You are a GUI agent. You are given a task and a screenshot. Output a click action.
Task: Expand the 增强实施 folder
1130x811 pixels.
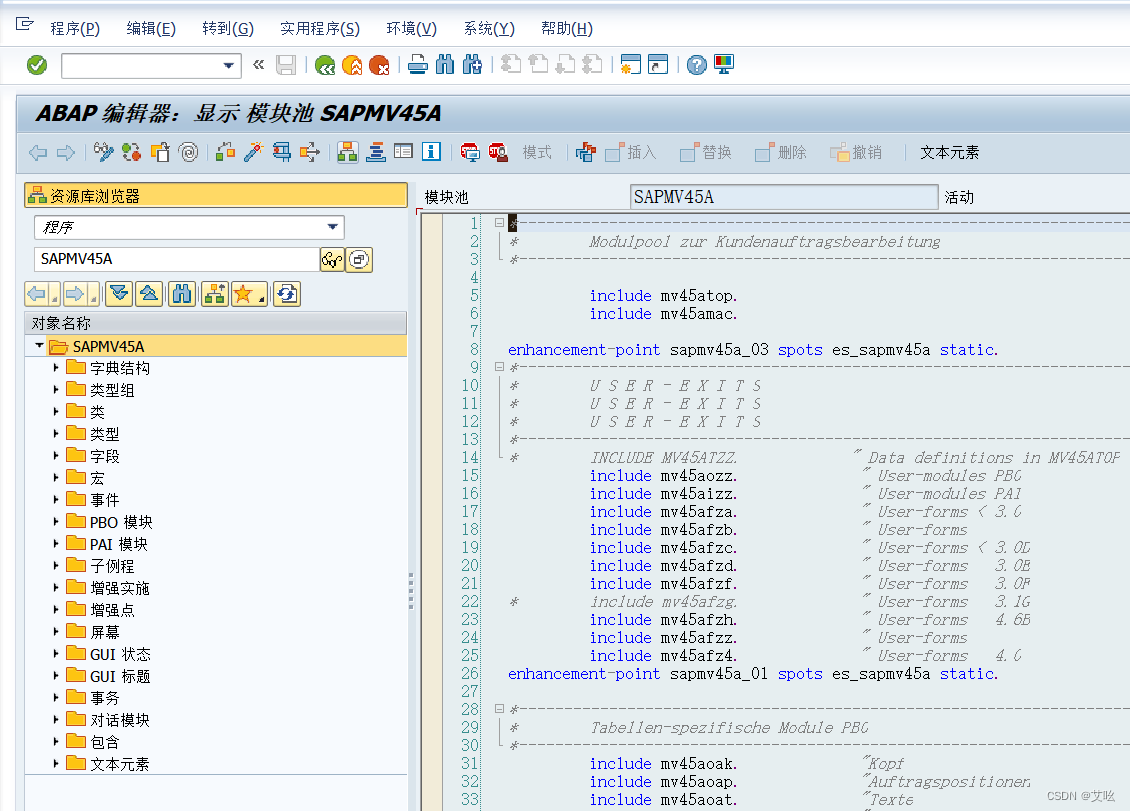click(x=56, y=588)
